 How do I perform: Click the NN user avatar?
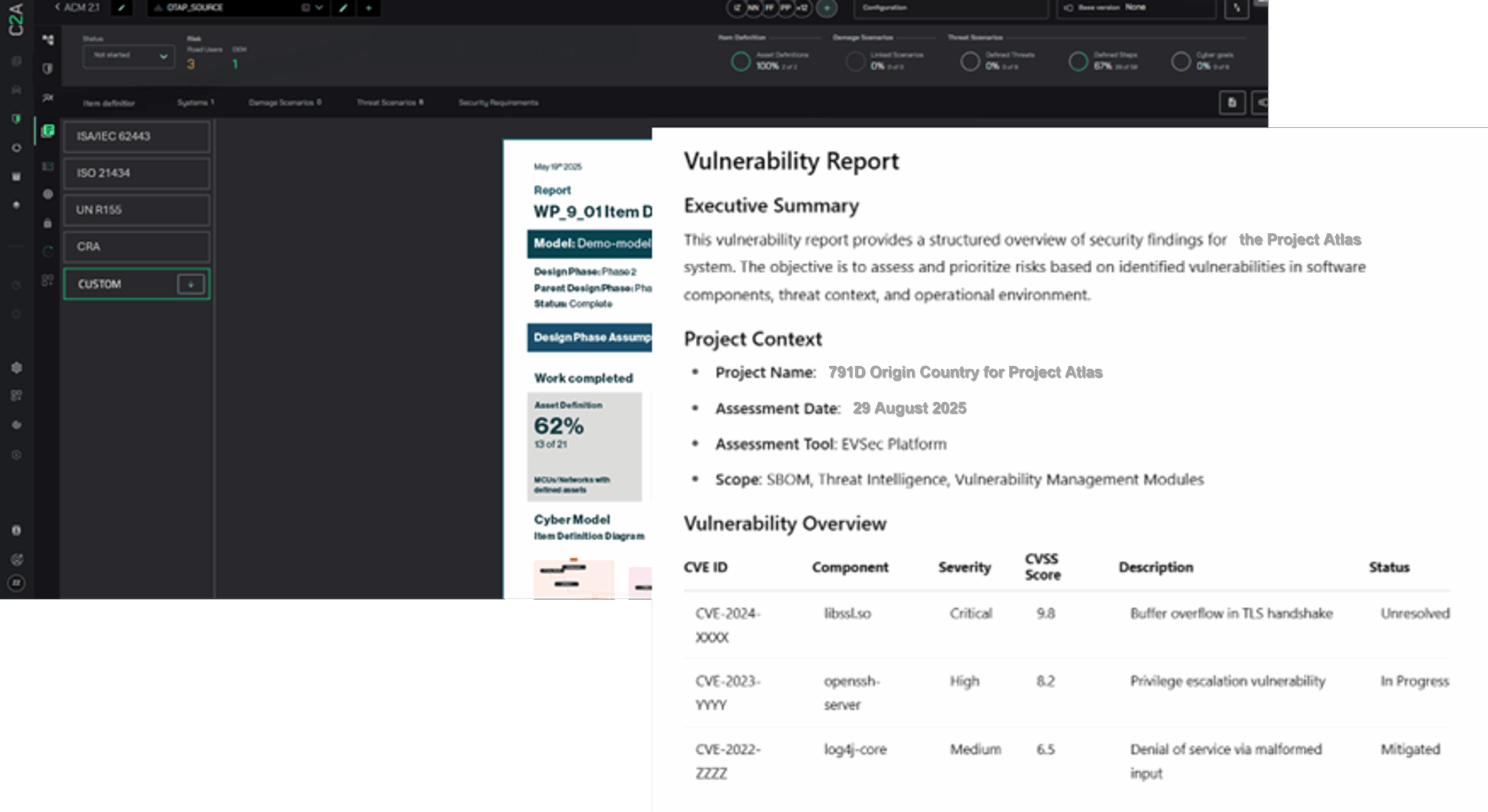tap(753, 8)
